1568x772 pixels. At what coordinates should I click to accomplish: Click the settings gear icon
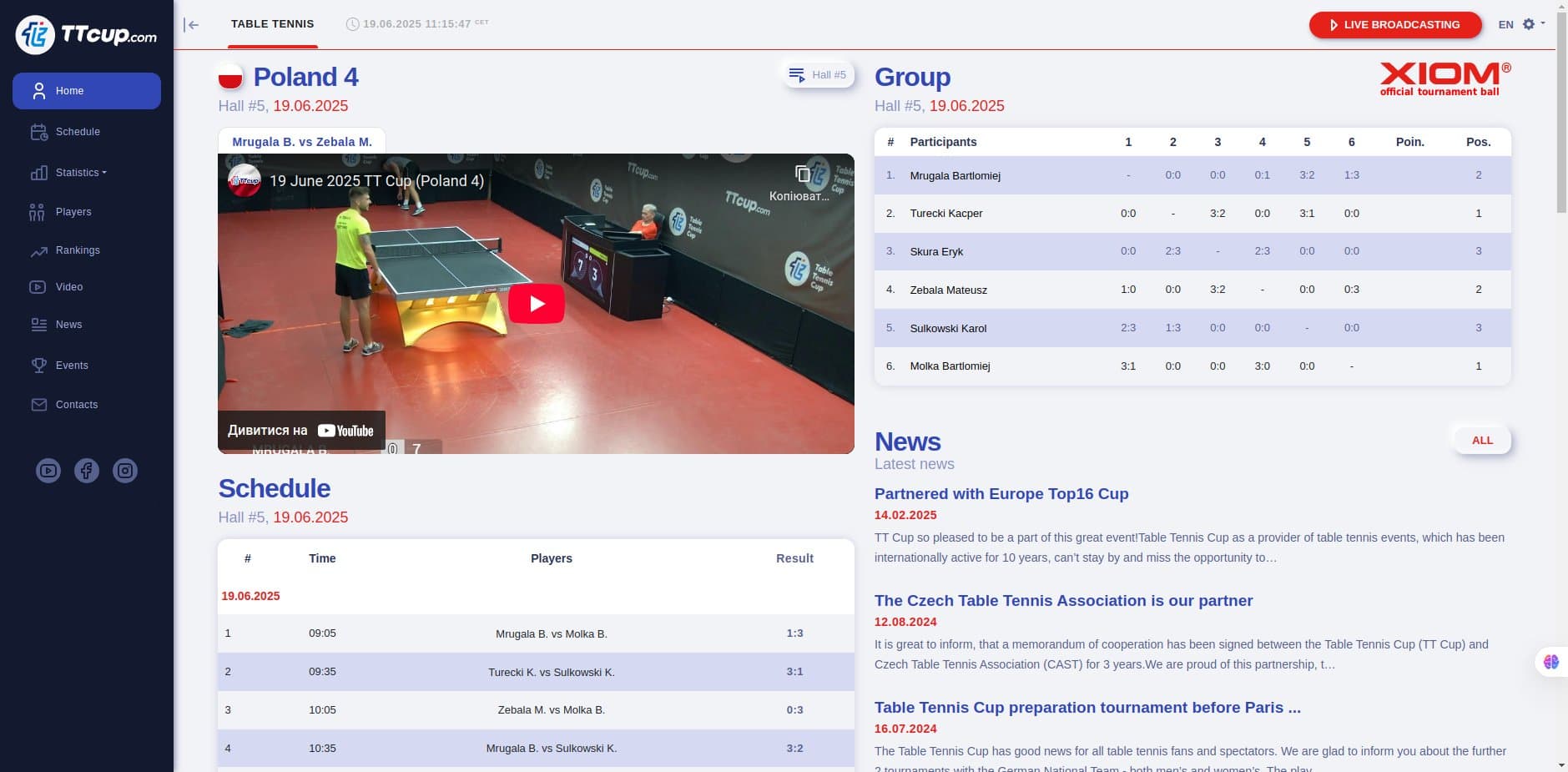point(1529,24)
